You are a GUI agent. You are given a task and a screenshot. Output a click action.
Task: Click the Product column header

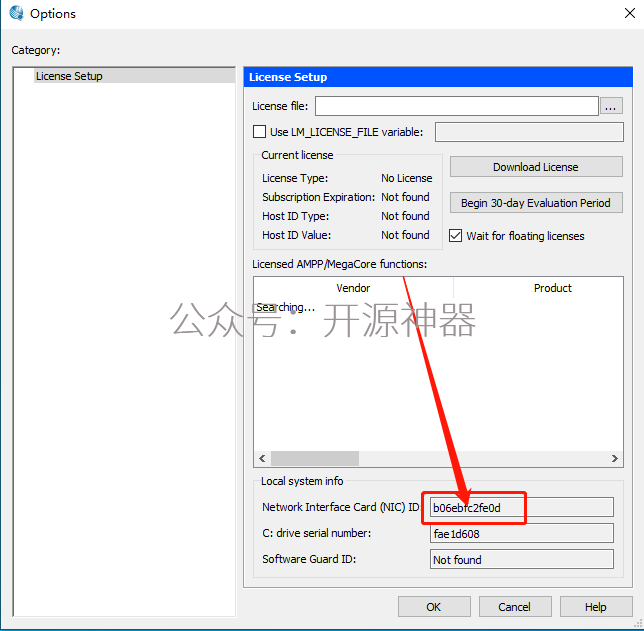538,288
